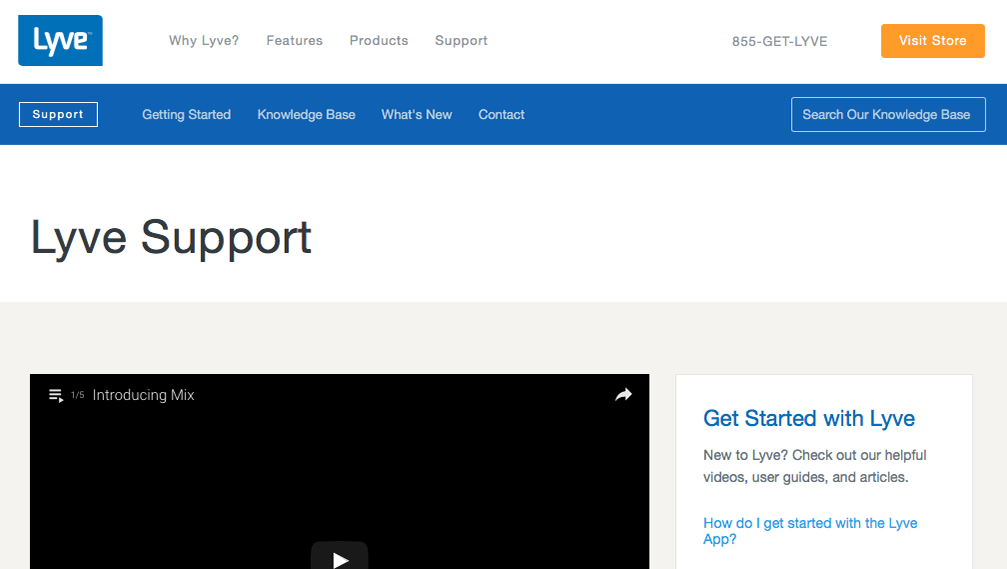Click the 1/5 playlist counter
Viewport: 1007px width, 569px height.
pos(78,395)
